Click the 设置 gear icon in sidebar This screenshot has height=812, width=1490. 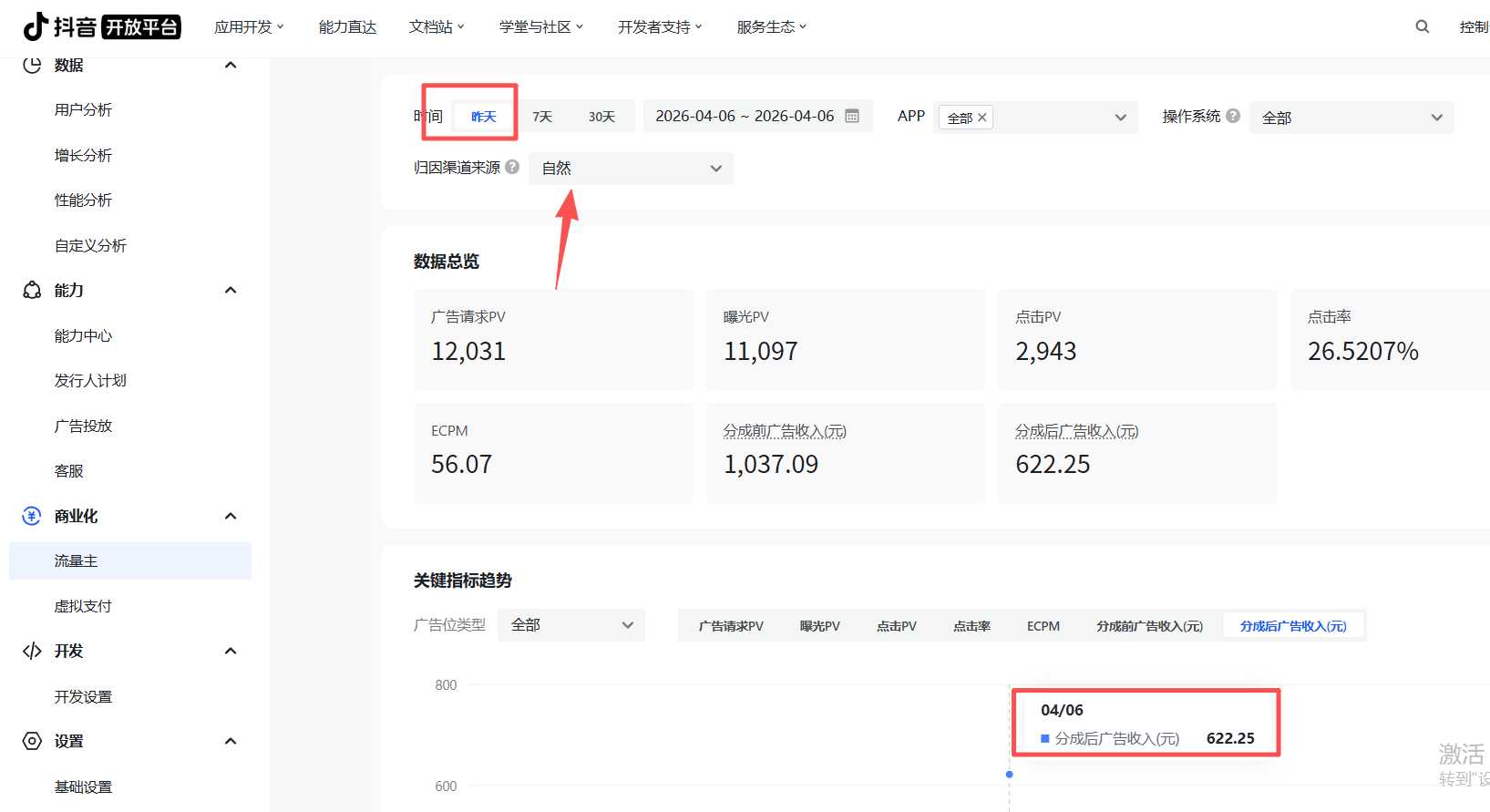[32, 741]
